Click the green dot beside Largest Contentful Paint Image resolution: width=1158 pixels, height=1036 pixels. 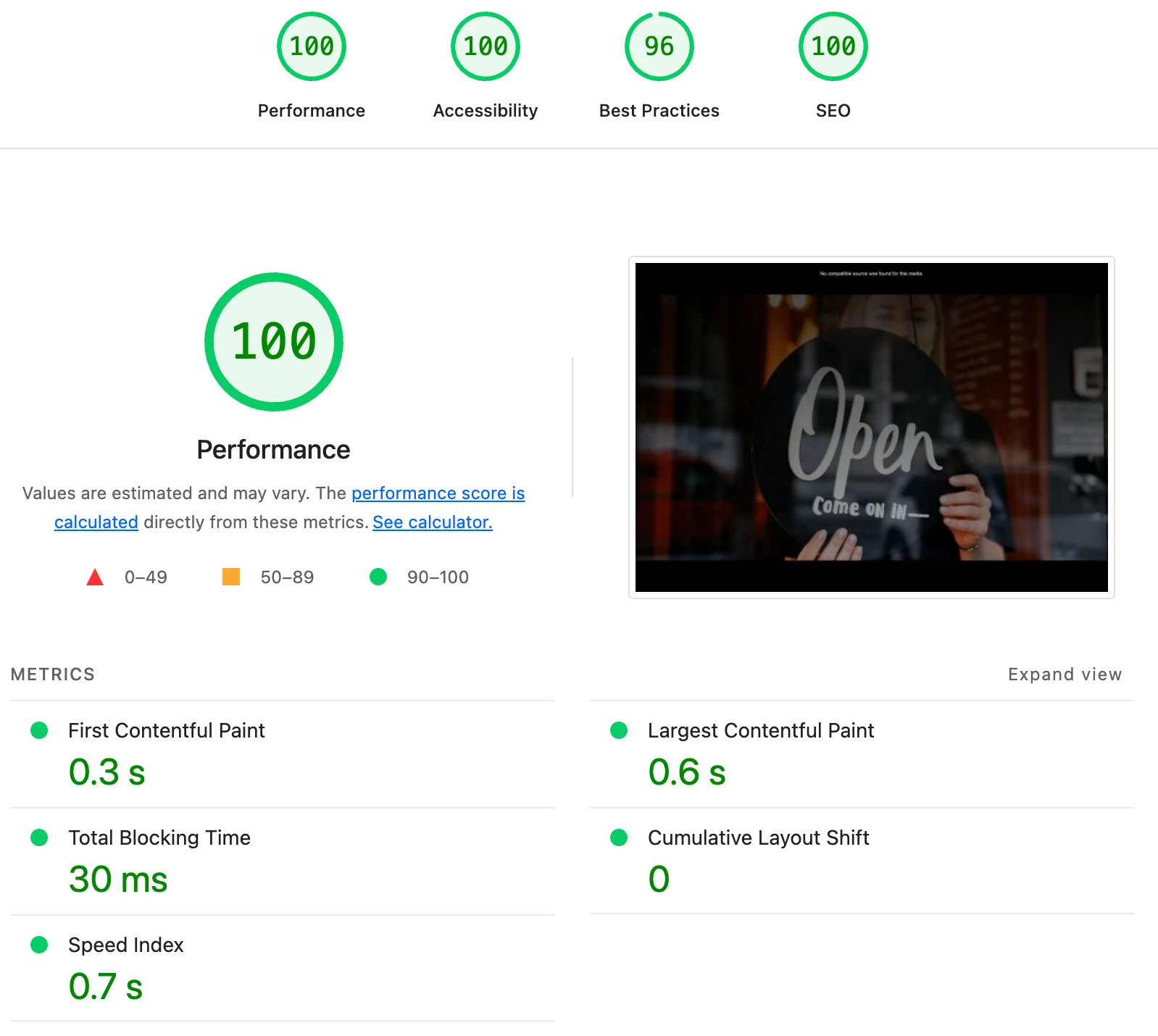click(619, 730)
